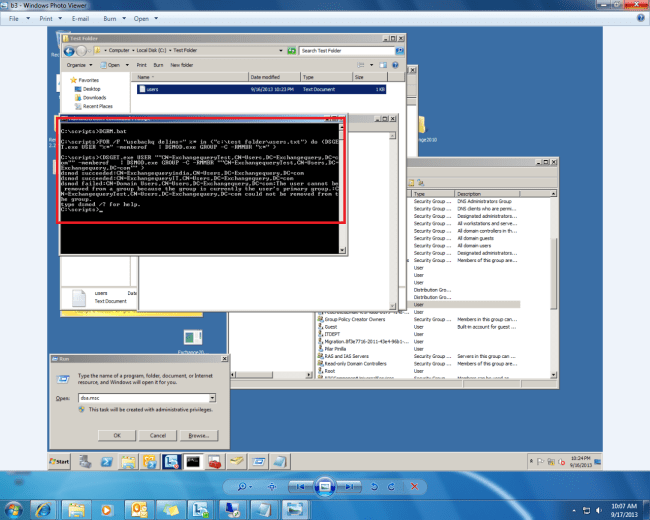Go to the next photo
This screenshot has height=520, width=650.
point(350,485)
